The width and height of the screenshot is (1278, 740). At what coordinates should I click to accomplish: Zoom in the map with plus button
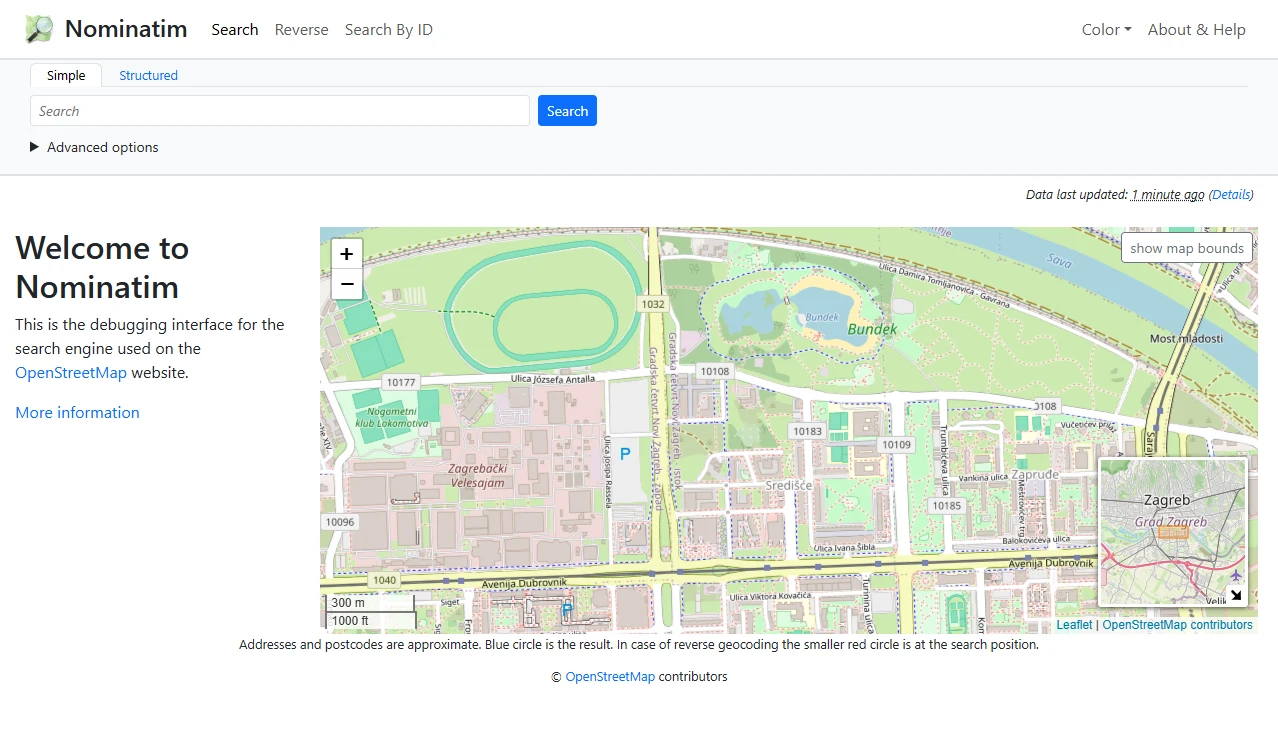tap(347, 254)
